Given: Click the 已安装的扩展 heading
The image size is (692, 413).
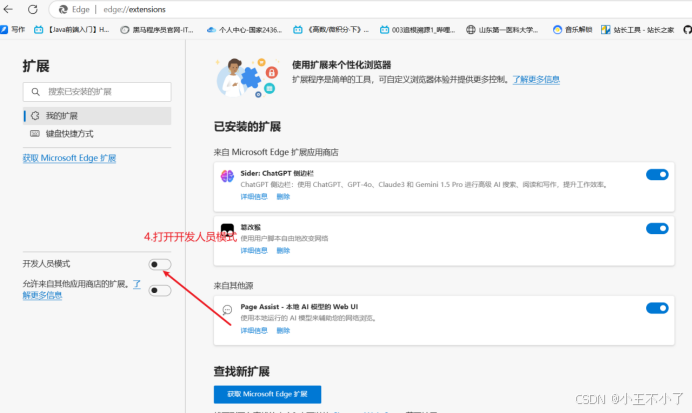Looking at the screenshot, I should click(247, 127).
